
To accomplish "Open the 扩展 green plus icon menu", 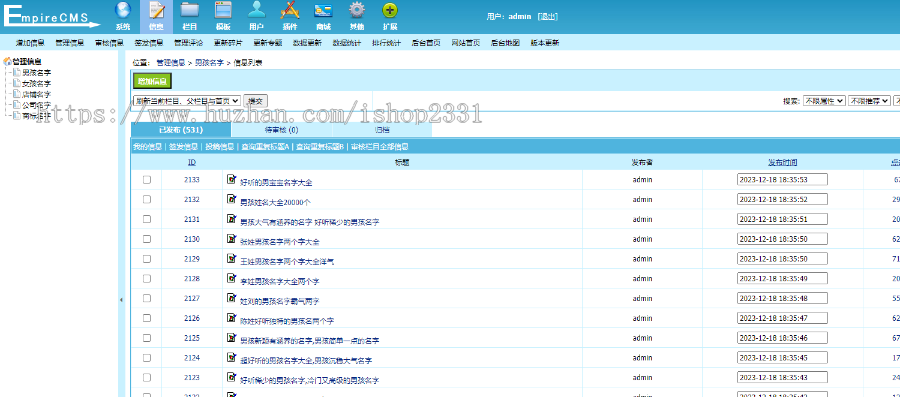I will coord(390,15).
